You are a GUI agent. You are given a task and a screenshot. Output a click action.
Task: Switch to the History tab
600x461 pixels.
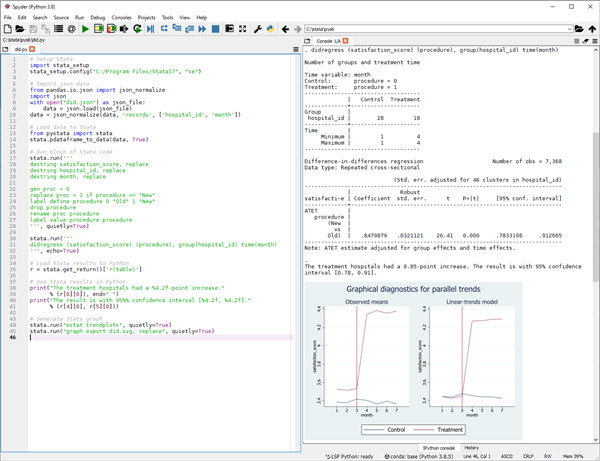471,447
